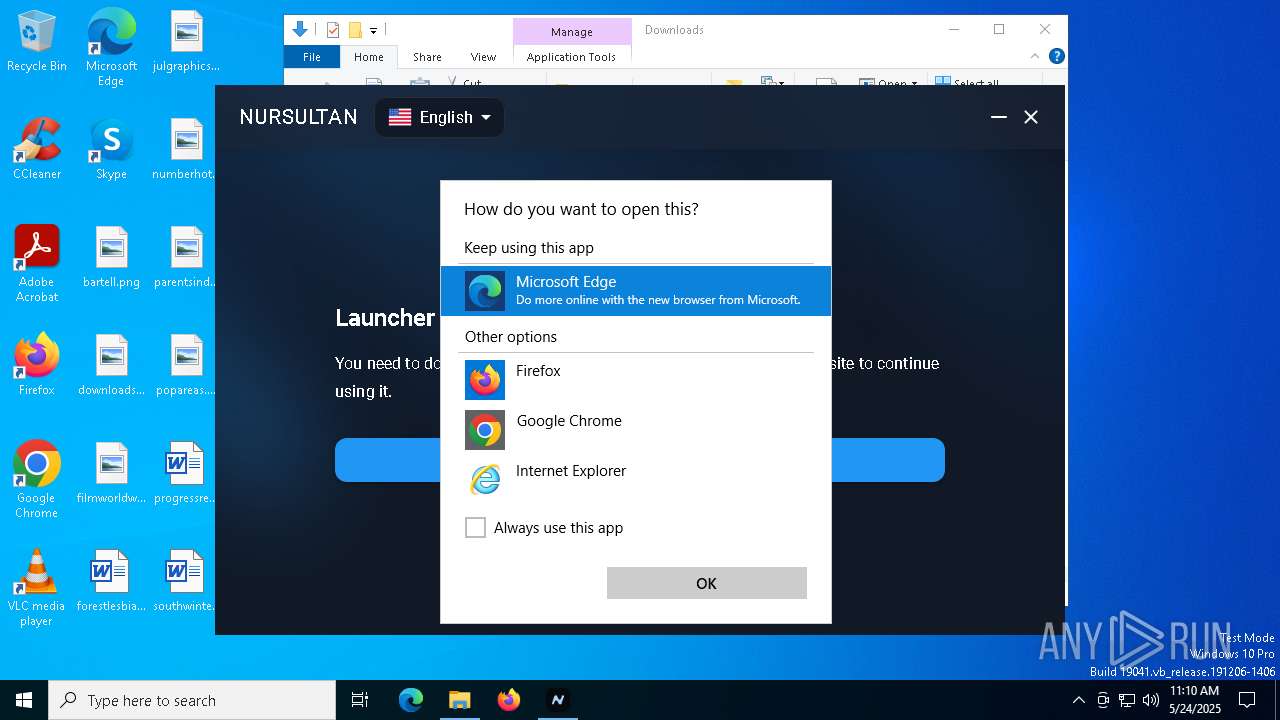Click the volume speaker tray icon
Image resolution: width=1280 pixels, height=720 pixels.
[1151, 700]
